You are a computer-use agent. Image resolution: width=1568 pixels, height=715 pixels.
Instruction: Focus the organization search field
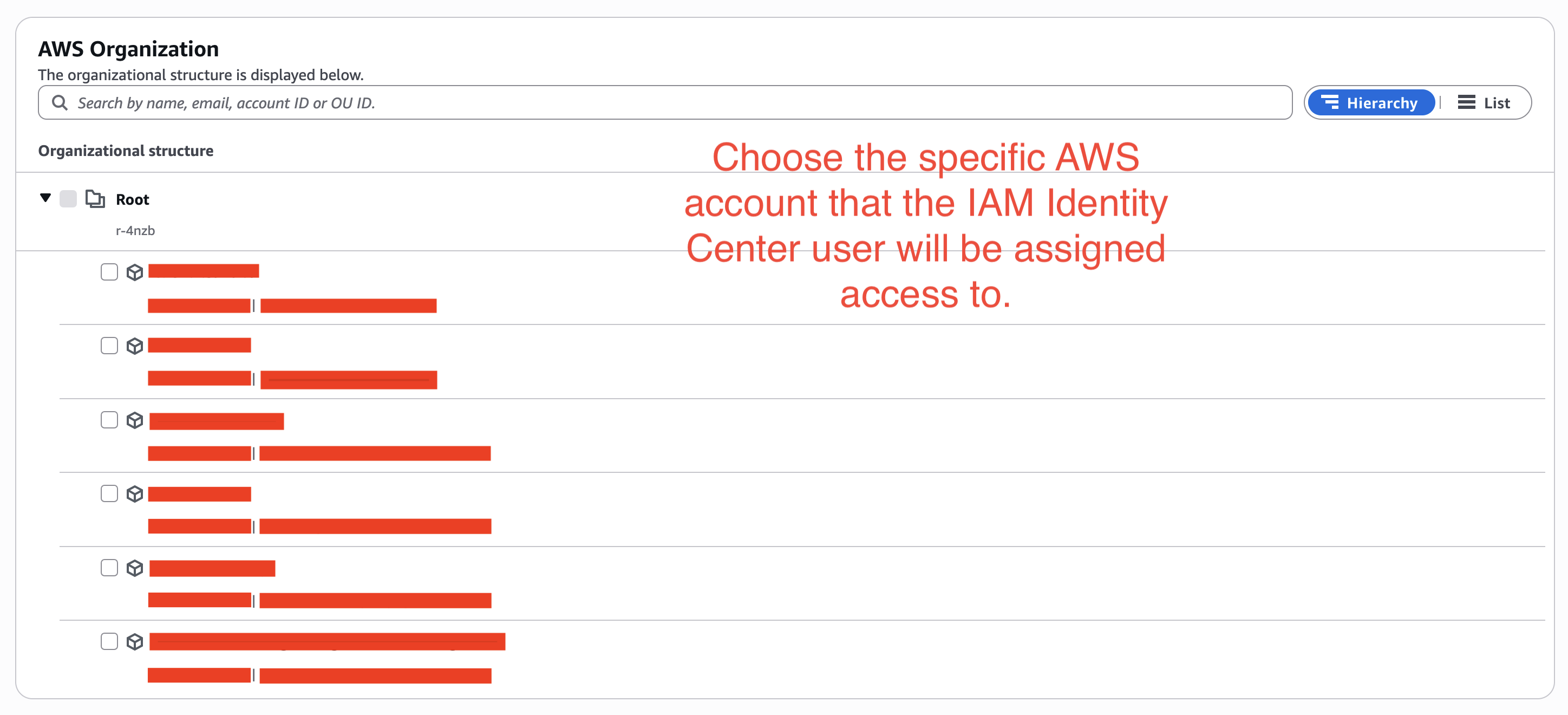click(670, 102)
